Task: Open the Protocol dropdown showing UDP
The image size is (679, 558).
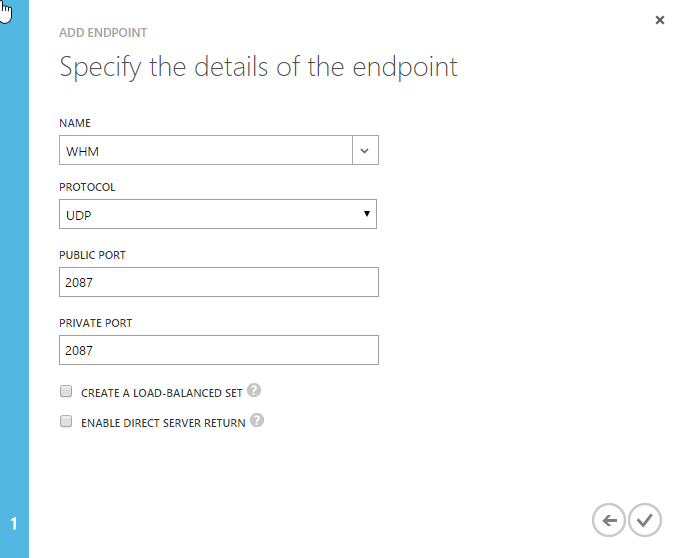Action: 218,214
